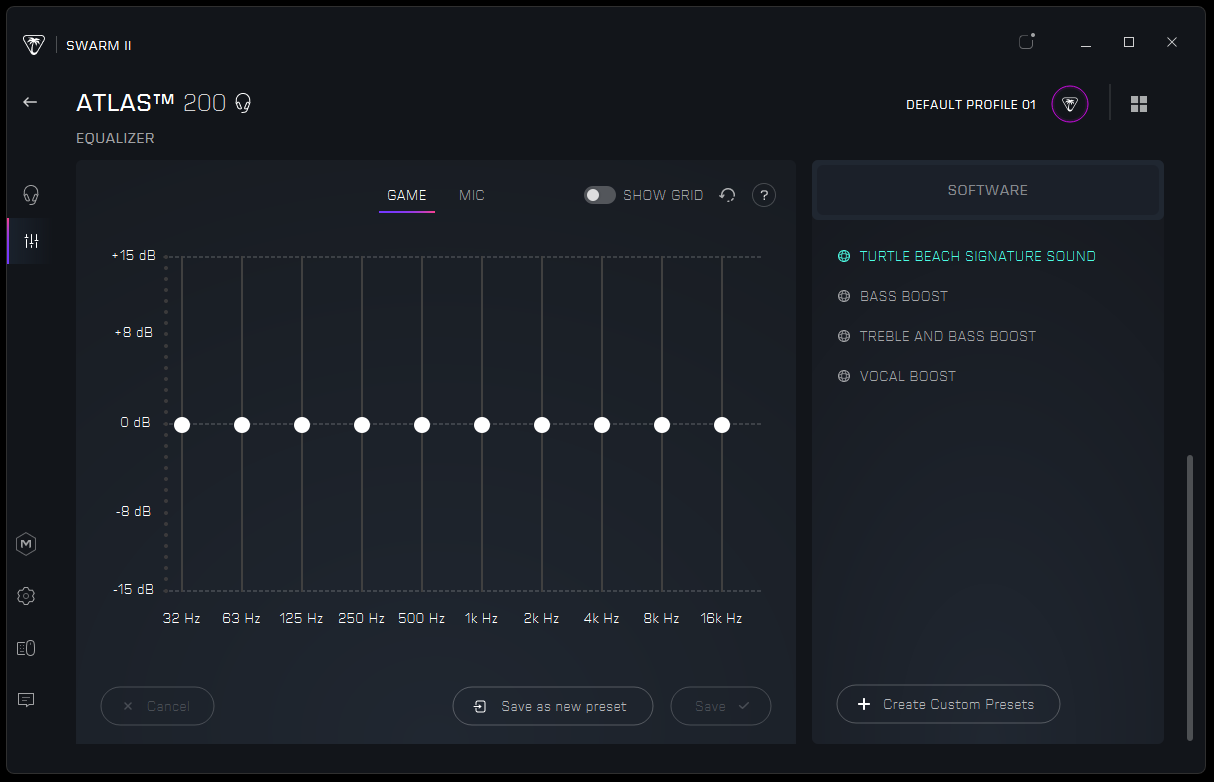This screenshot has width=1214, height=782.
Task: Click Save as new preset button
Action: point(553,706)
